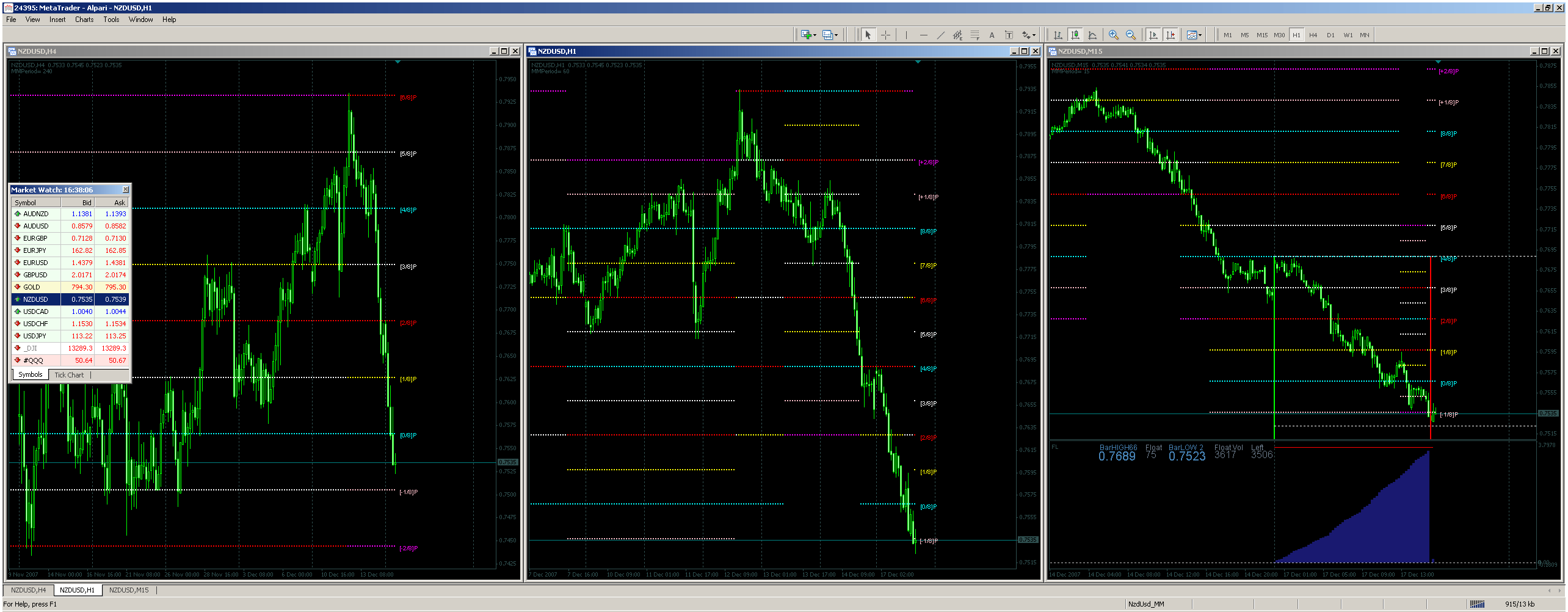Open the Arrows objects tool
Viewport: 1568px width, 612px height.
pos(1026,35)
